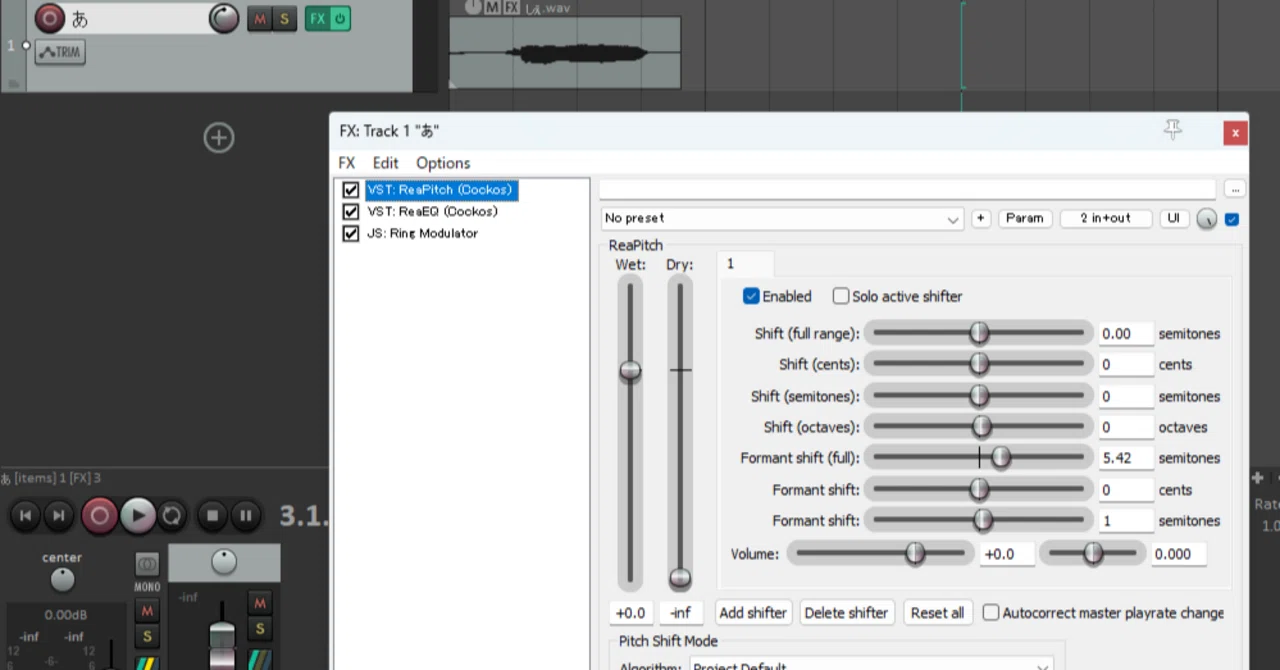Open the FX menu in FX window
This screenshot has height=670, width=1280.
346,163
